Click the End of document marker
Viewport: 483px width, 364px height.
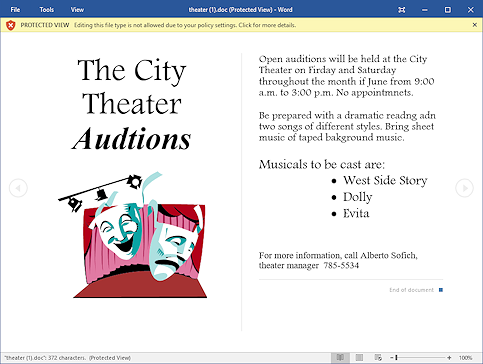pyautogui.click(x=415, y=290)
